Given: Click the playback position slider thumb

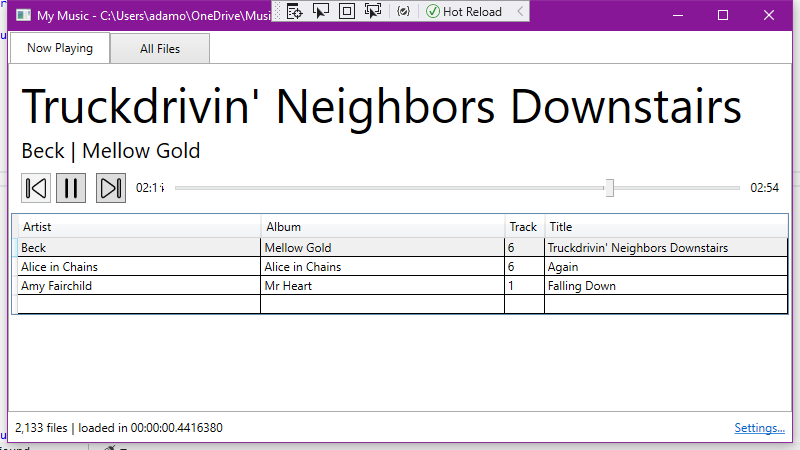Looking at the screenshot, I should (x=609, y=188).
